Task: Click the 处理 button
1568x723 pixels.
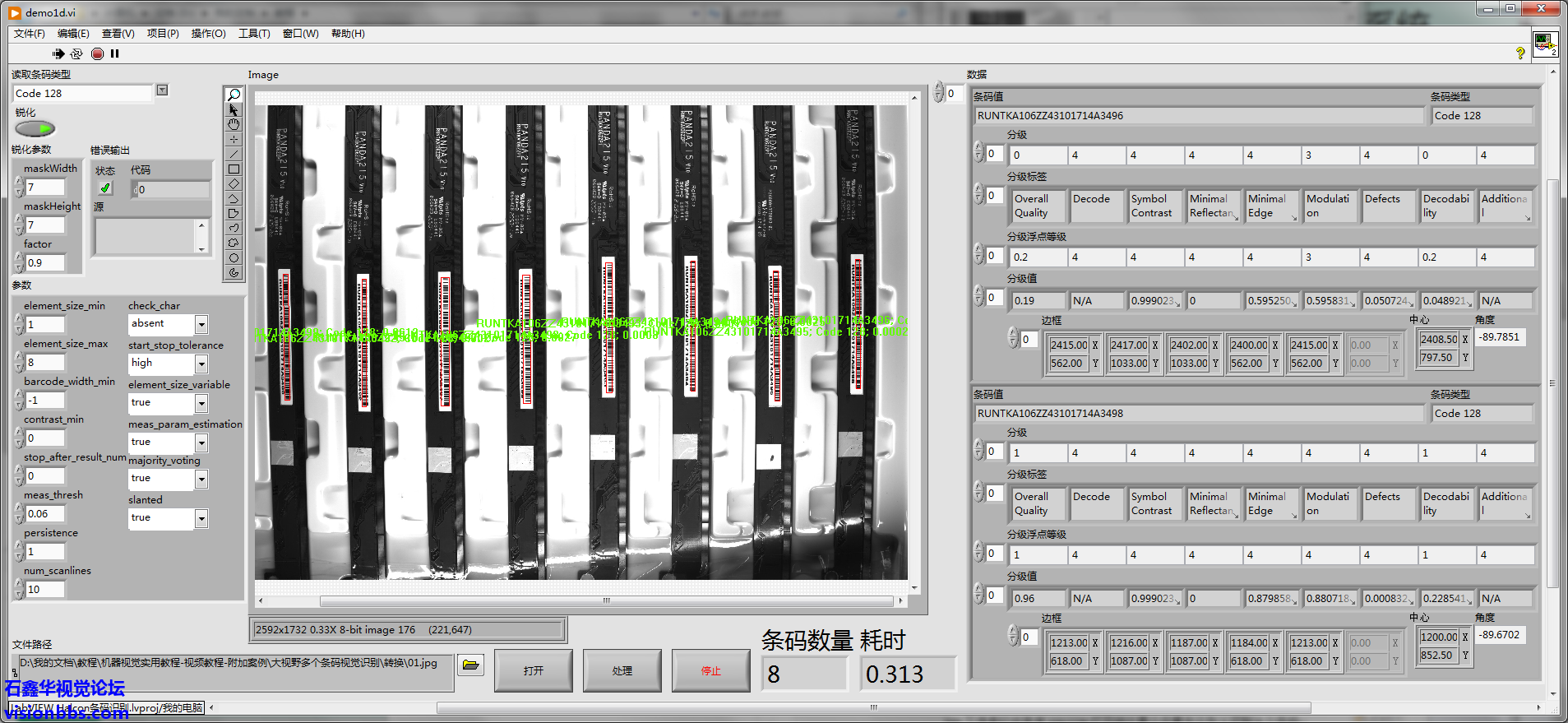Action: point(622,670)
